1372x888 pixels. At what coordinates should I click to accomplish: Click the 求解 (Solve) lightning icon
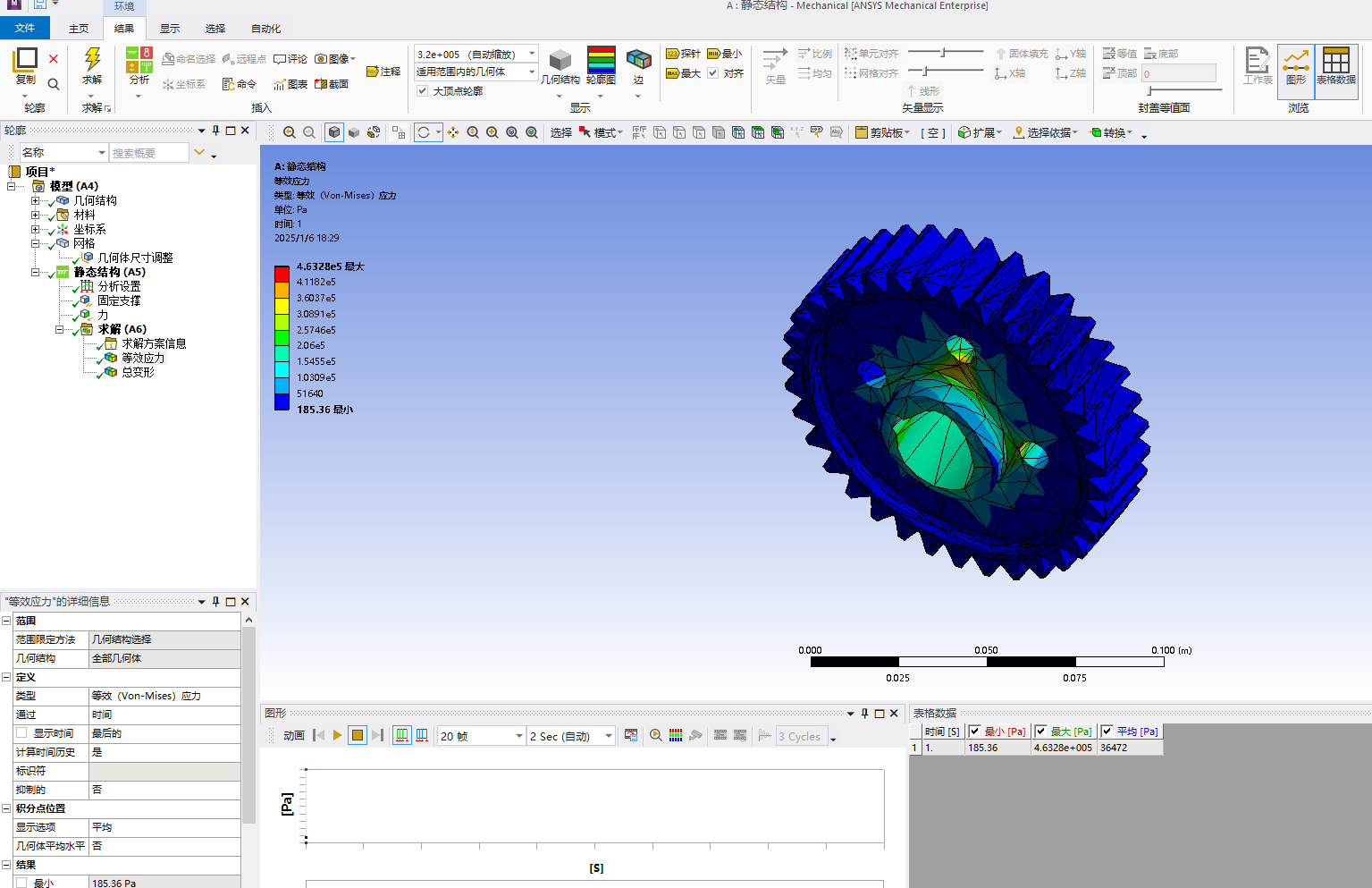tap(92, 59)
